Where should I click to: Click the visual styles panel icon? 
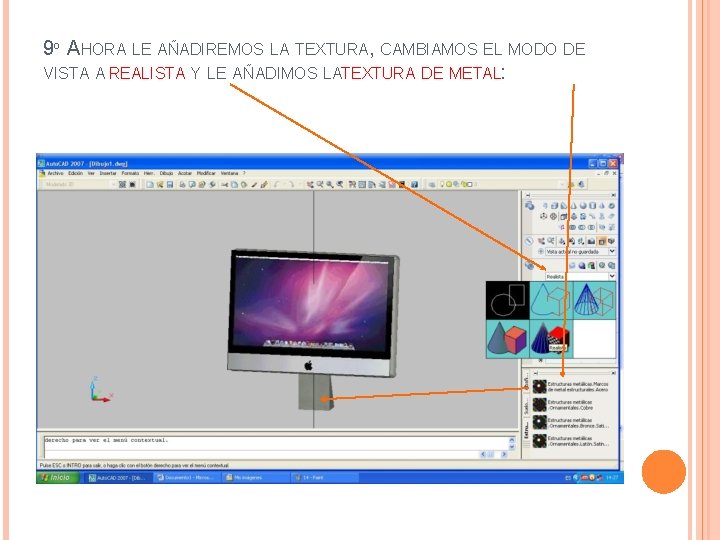[529, 265]
